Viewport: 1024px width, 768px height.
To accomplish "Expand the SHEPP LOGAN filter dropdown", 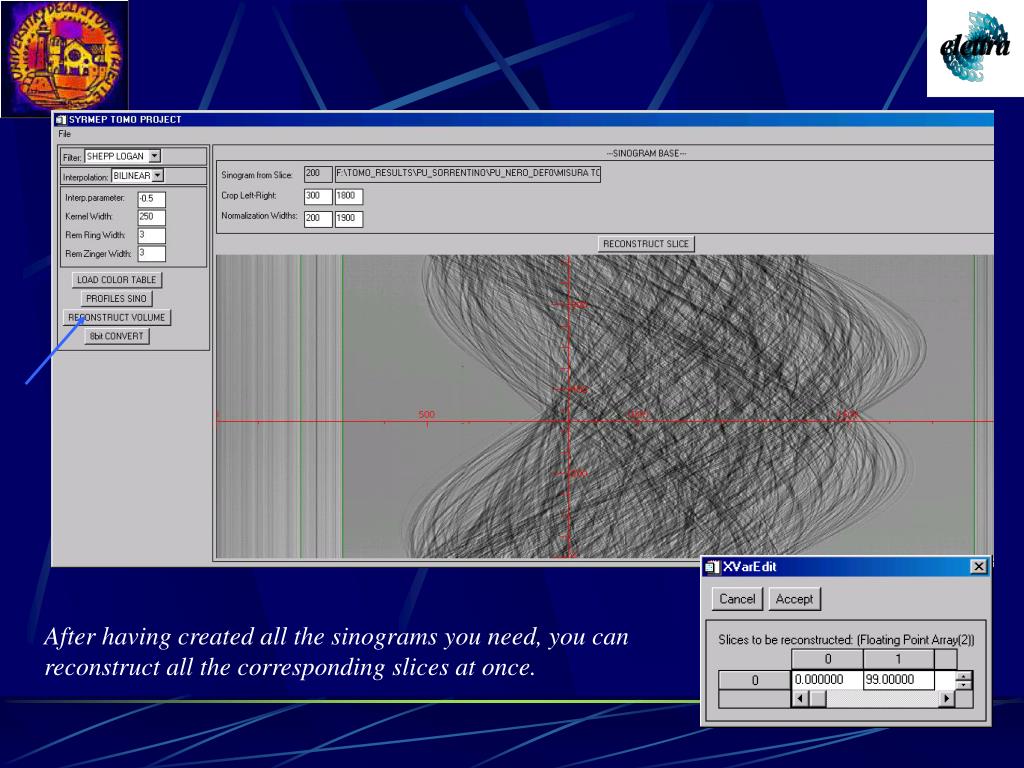I will click(x=154, y=156).
